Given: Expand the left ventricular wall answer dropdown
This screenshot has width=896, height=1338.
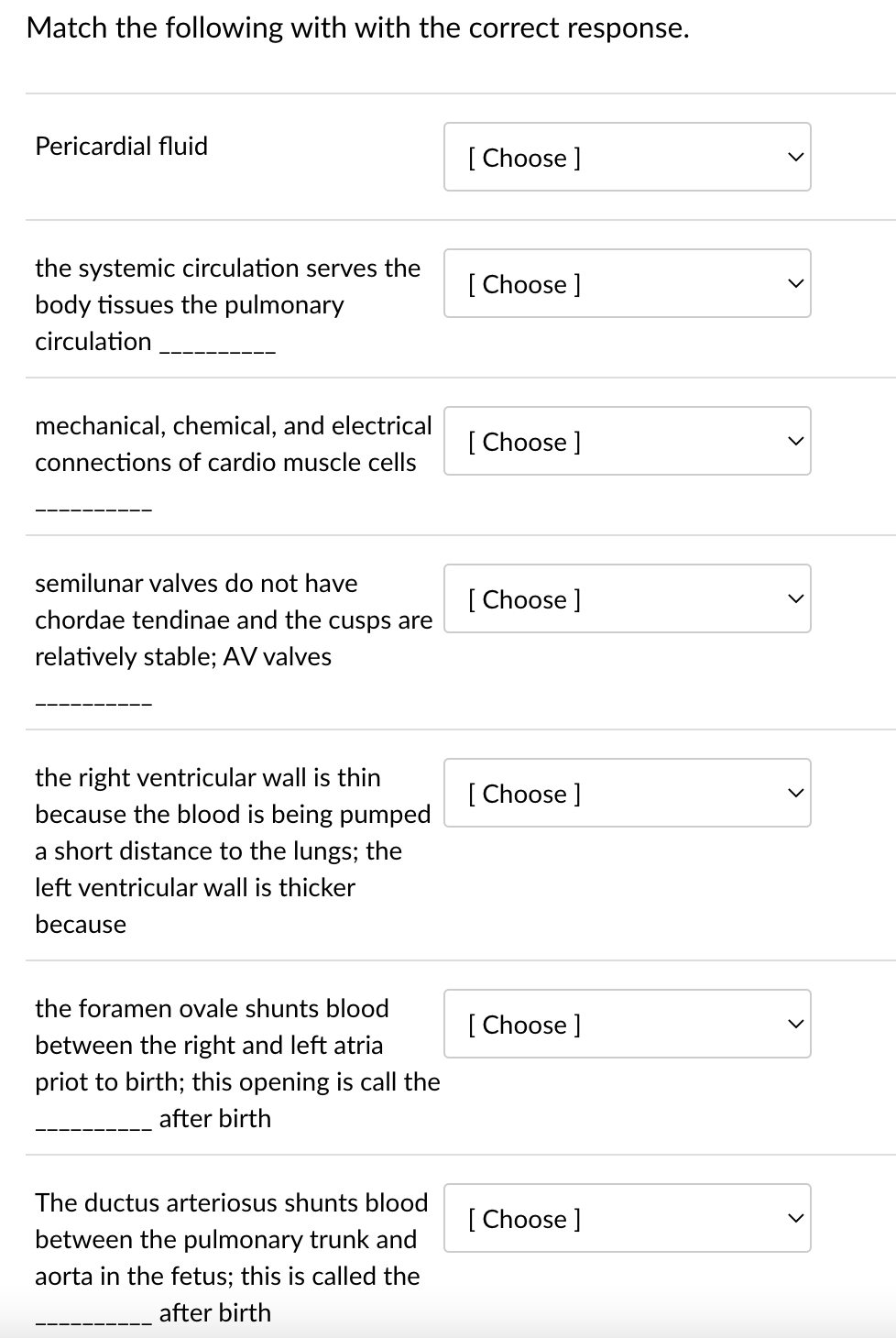Looking at the screenshot, I should [x=627, y=793].
